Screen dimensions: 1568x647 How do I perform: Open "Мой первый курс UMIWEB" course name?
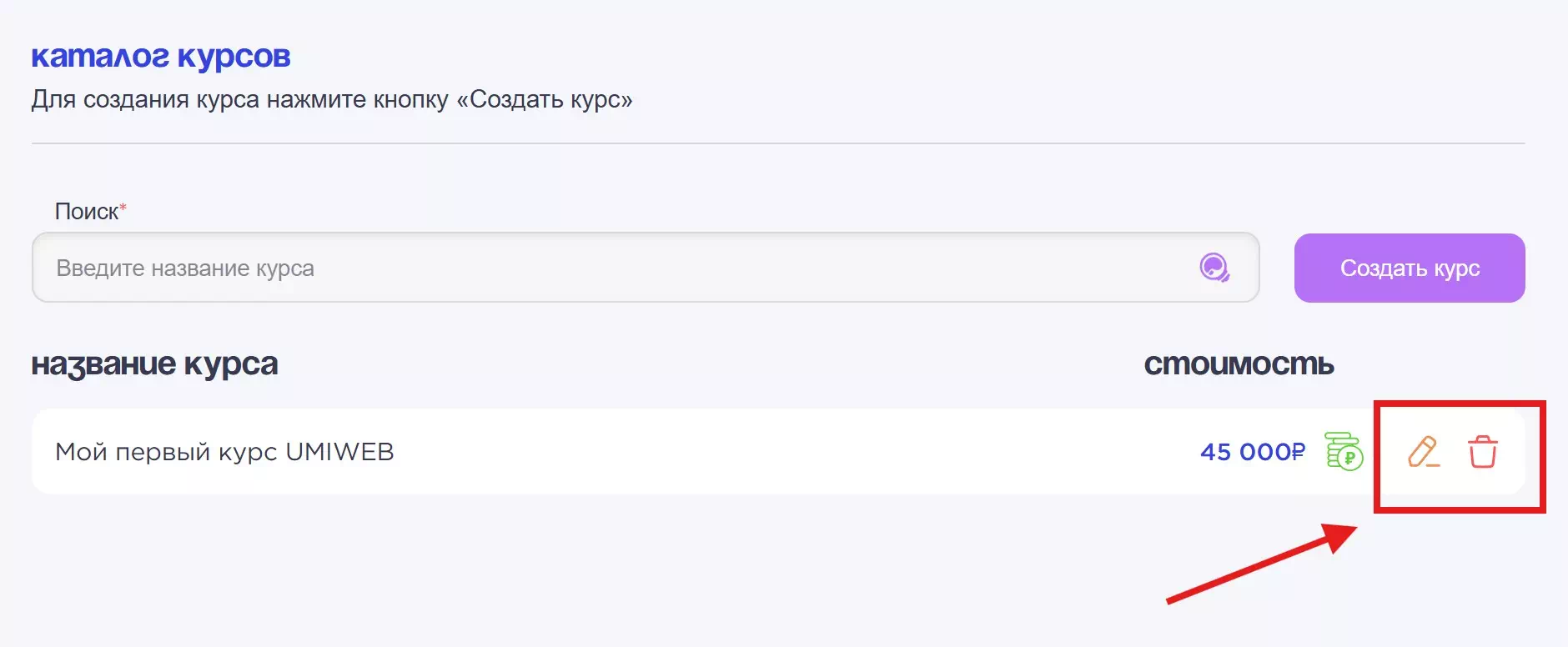(x=224, y=452)
